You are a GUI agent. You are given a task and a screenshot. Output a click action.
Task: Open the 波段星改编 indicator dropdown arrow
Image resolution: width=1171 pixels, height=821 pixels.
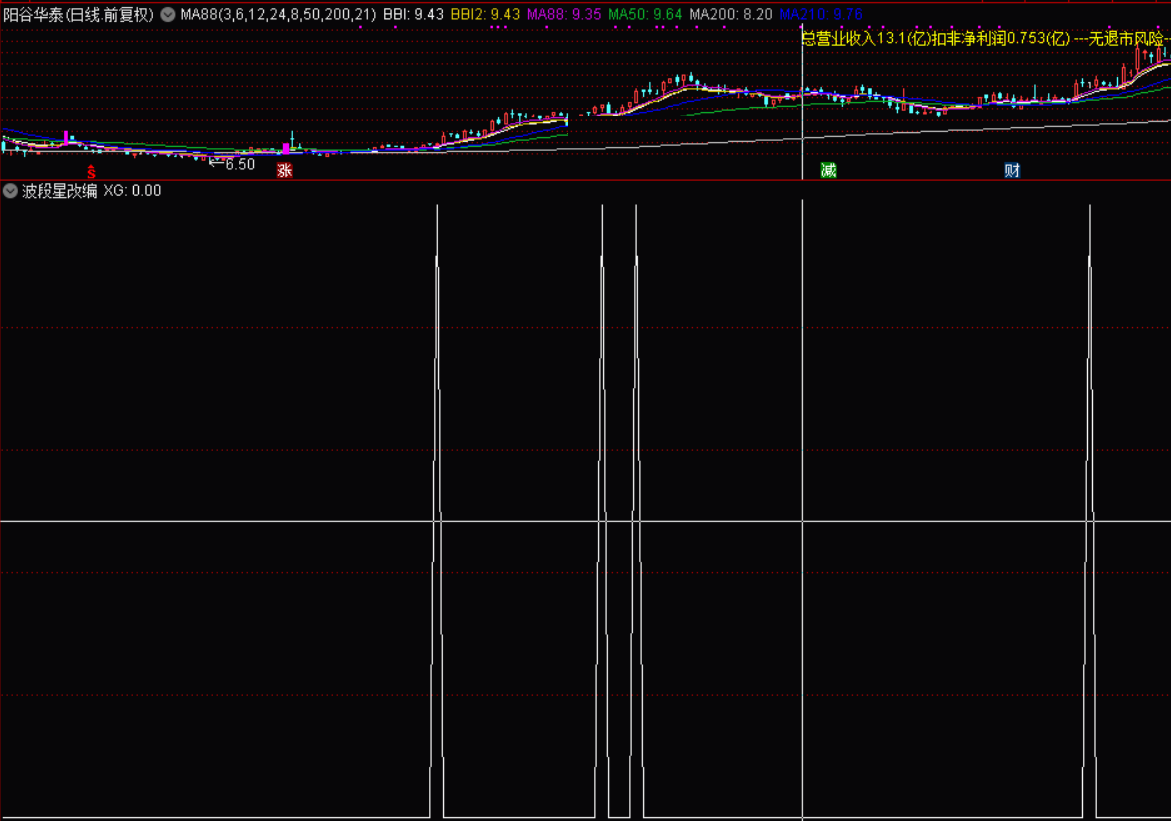10,190
